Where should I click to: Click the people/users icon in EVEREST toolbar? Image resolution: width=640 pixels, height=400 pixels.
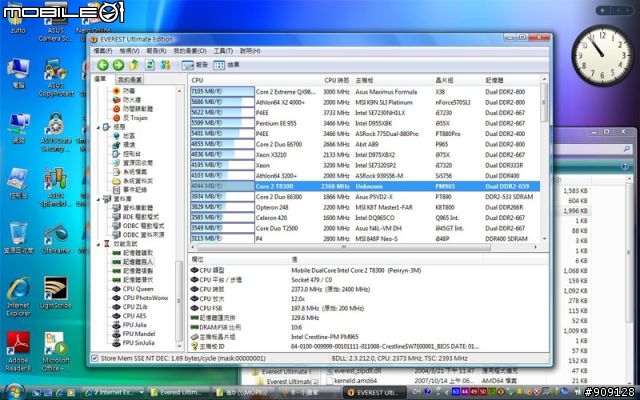pos(165,65)
